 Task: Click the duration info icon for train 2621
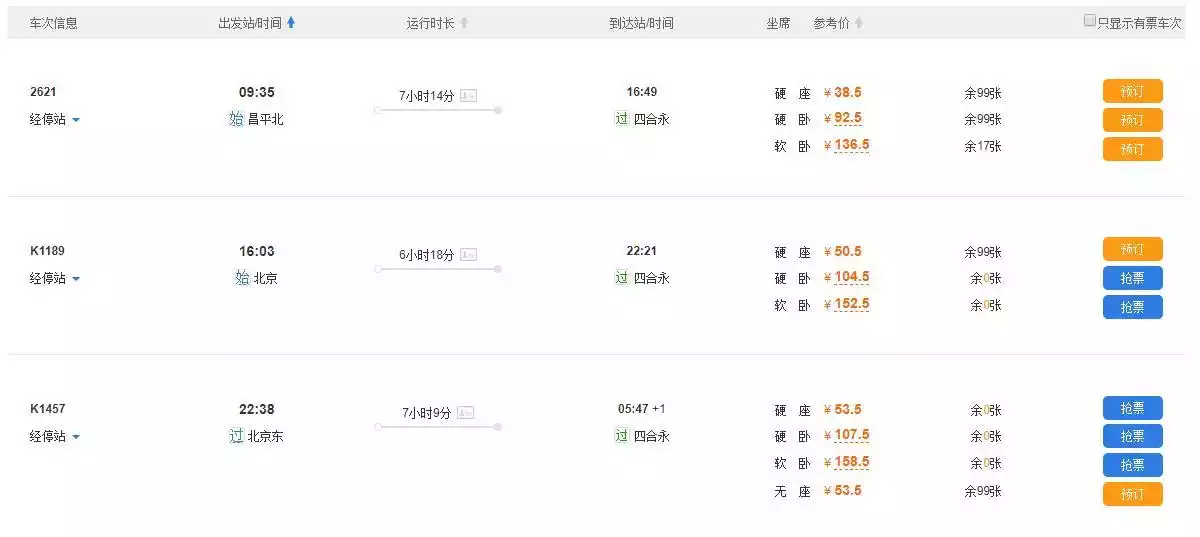click(468, 96)
